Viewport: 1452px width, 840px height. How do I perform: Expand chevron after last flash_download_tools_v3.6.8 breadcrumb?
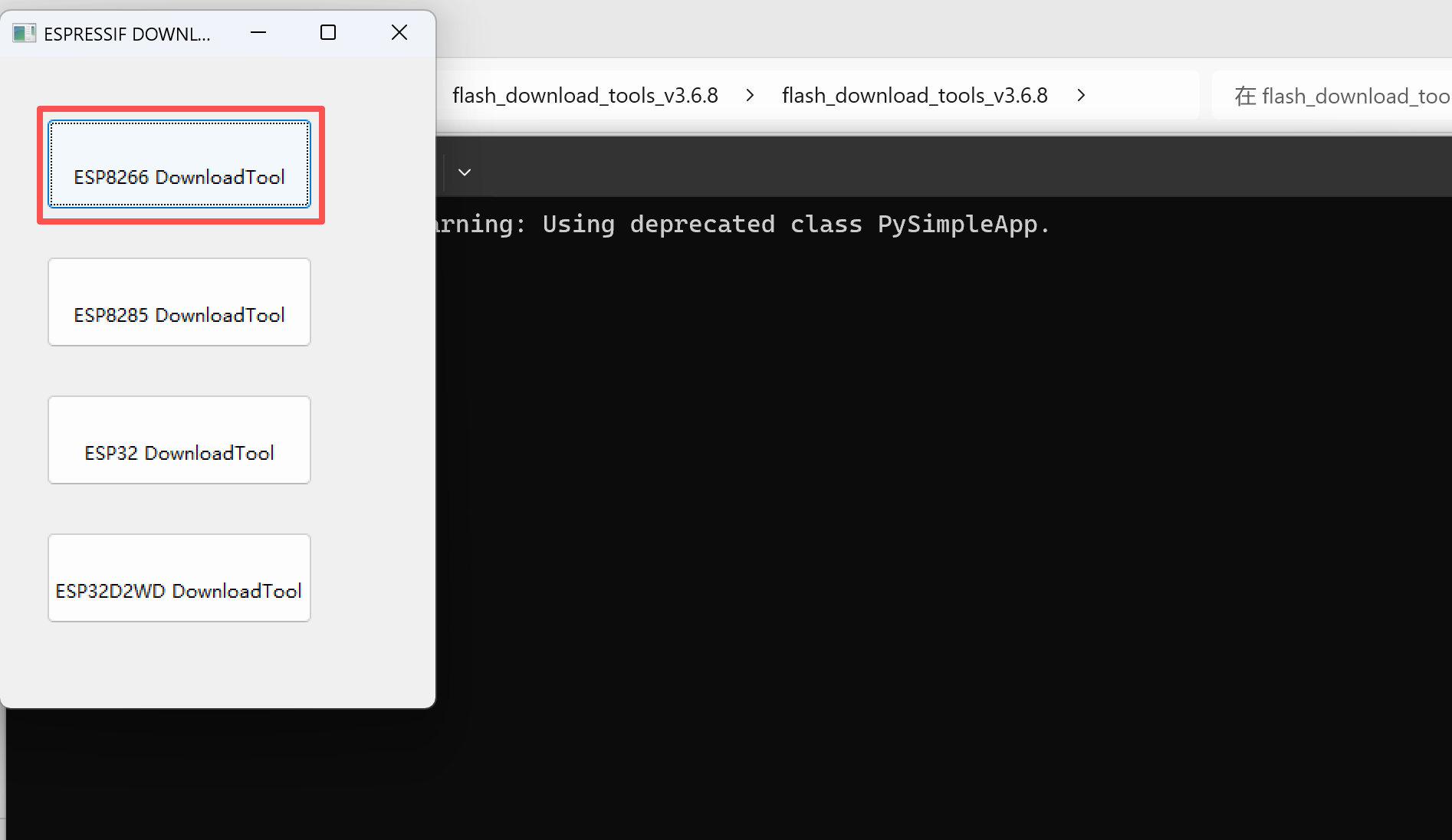click(1081, 95)
